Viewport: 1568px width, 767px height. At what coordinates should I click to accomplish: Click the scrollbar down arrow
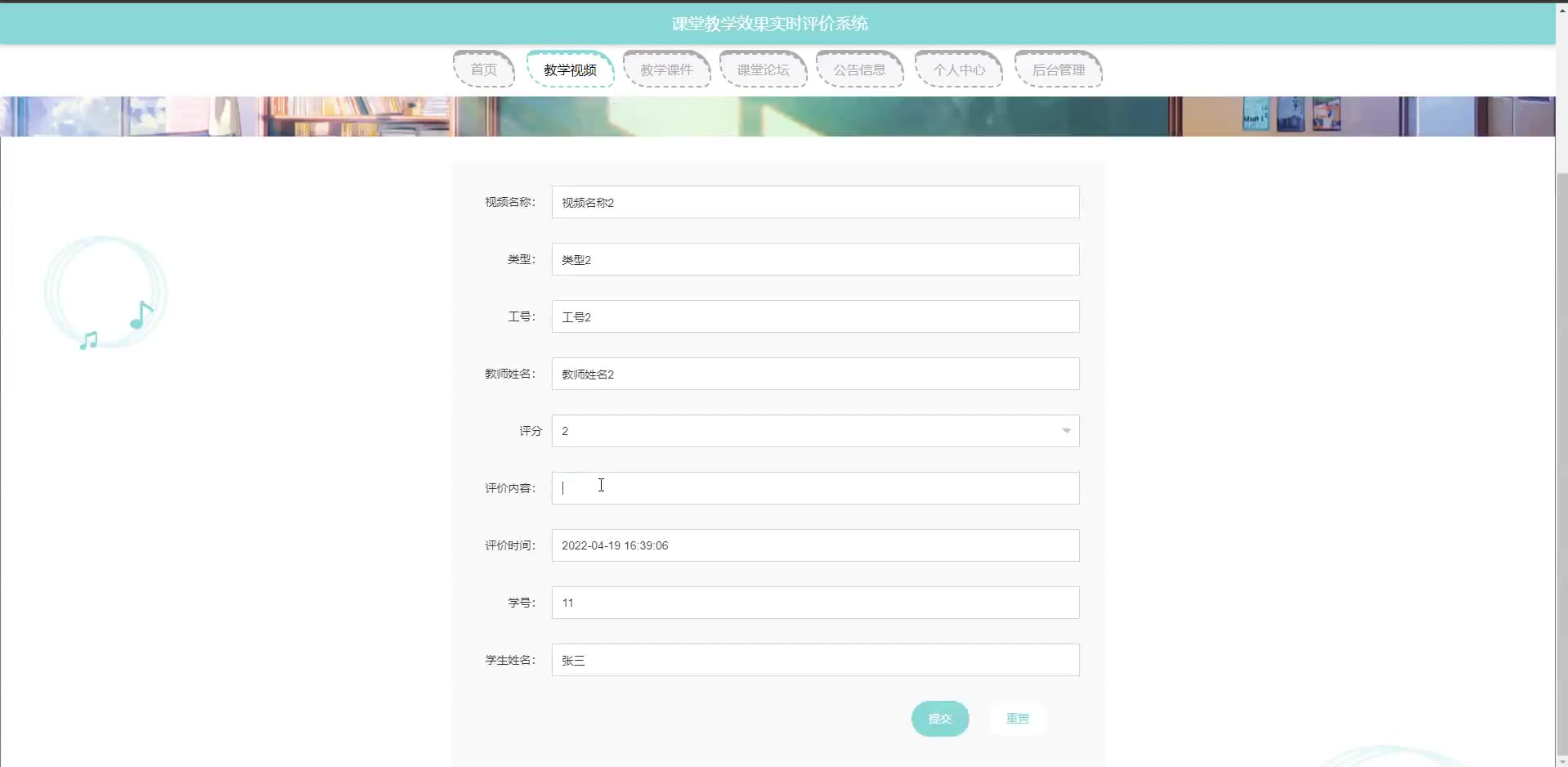[1561, 760]
